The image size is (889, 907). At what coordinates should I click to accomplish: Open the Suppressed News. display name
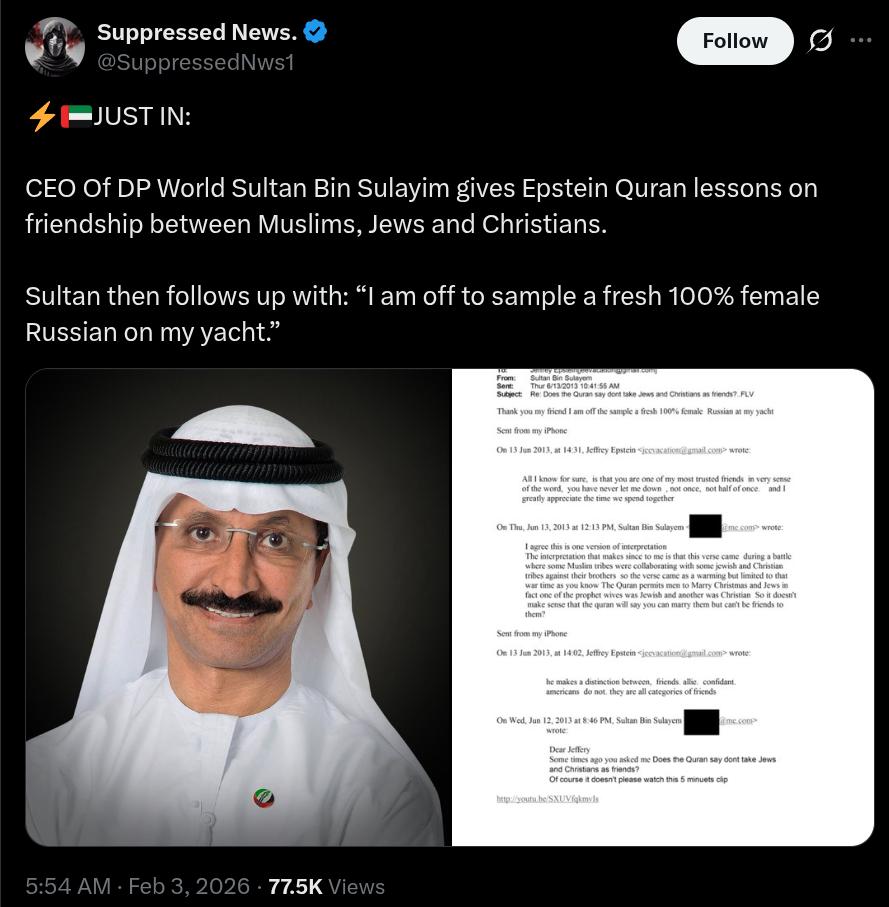tap(197, 32)
